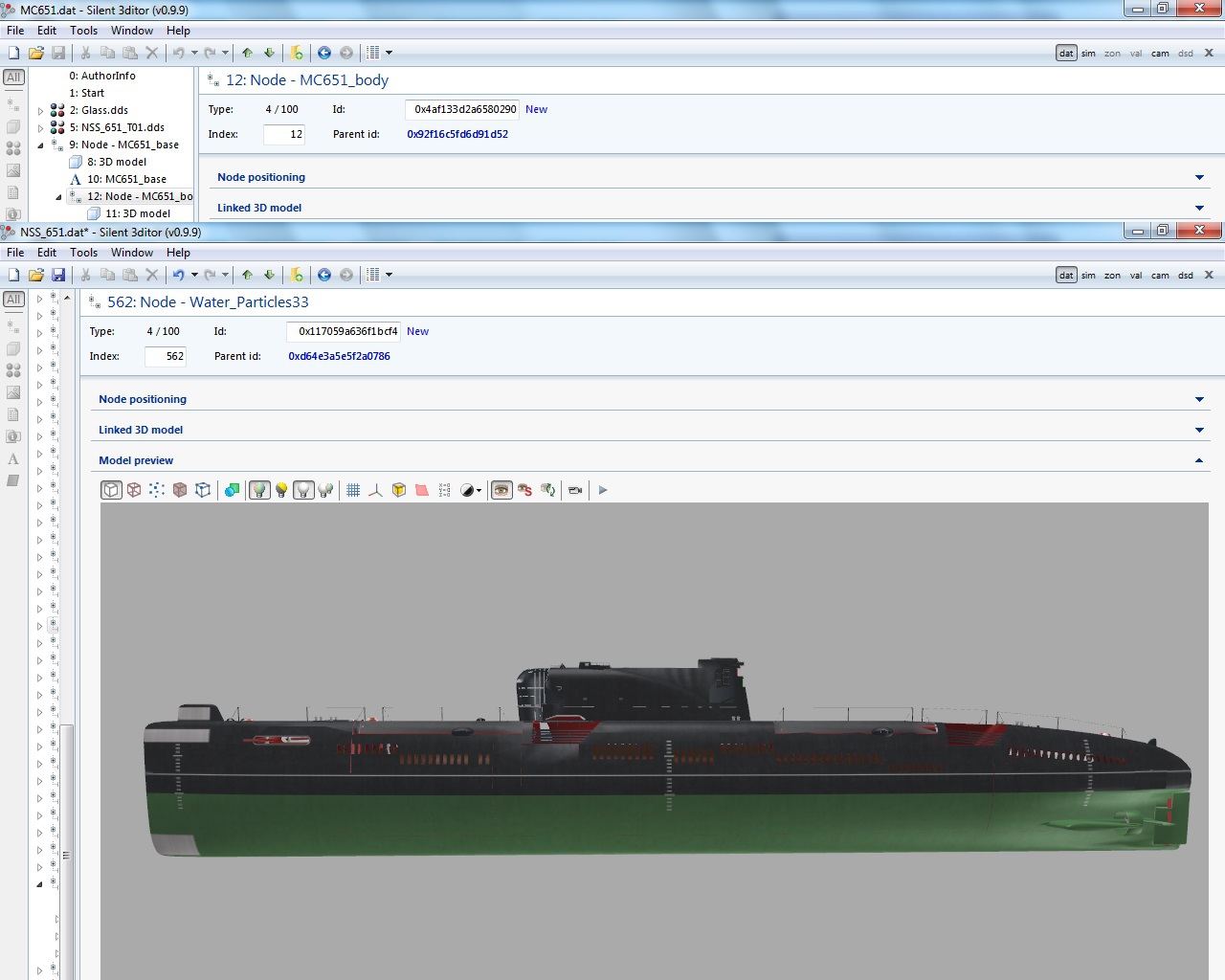The image size is (1225, 980).
Task: Toggle the eye visibility button in preview
Action: click(501, 490)
